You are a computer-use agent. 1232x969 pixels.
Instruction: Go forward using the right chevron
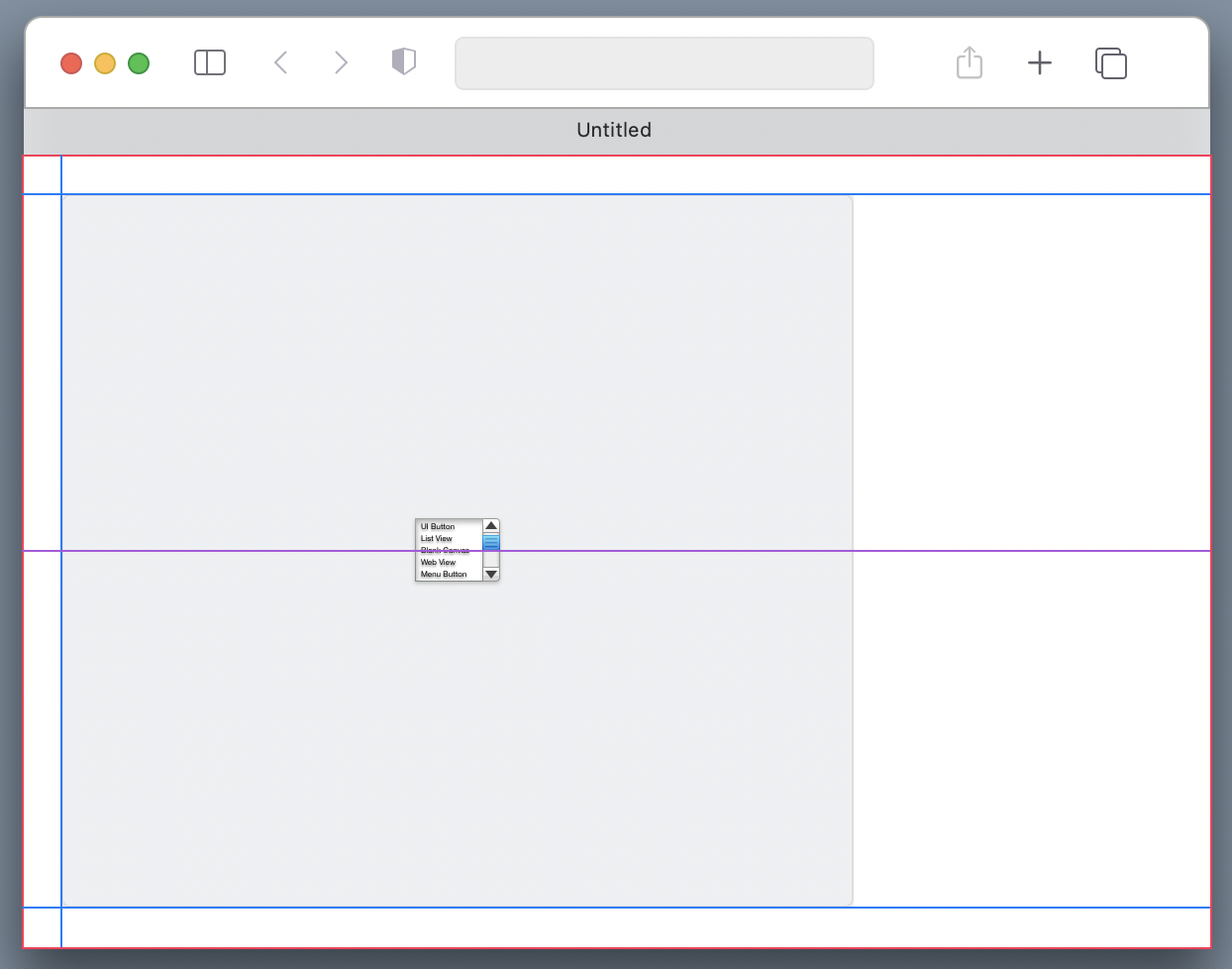[342, 63]
